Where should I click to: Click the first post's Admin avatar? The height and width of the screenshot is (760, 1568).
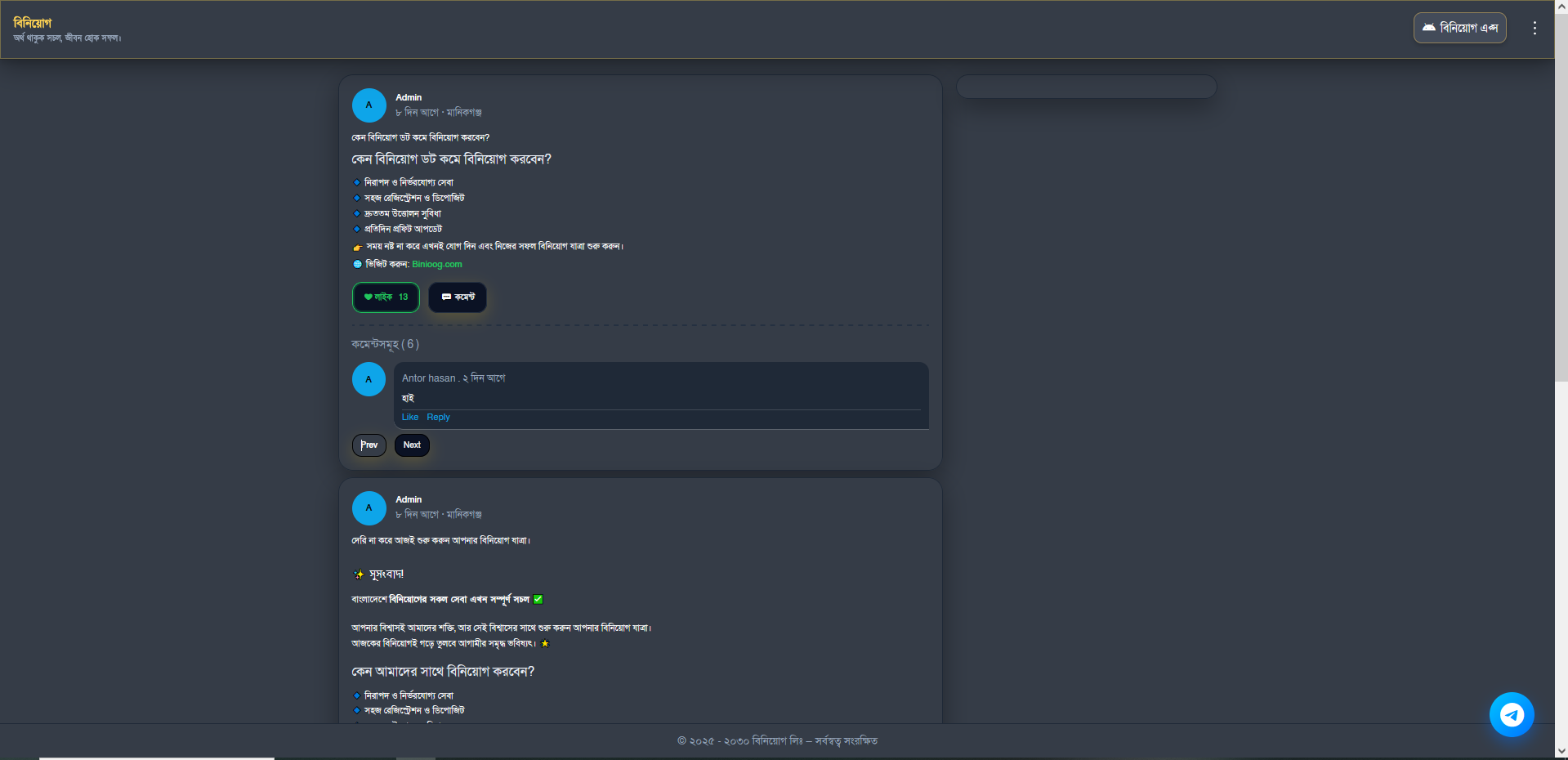(369, 105)
